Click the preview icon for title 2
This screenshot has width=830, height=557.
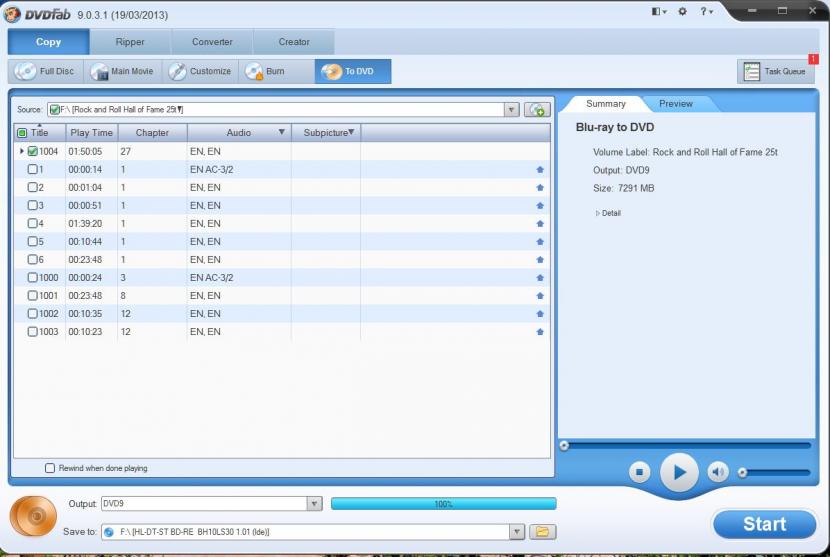540,187
